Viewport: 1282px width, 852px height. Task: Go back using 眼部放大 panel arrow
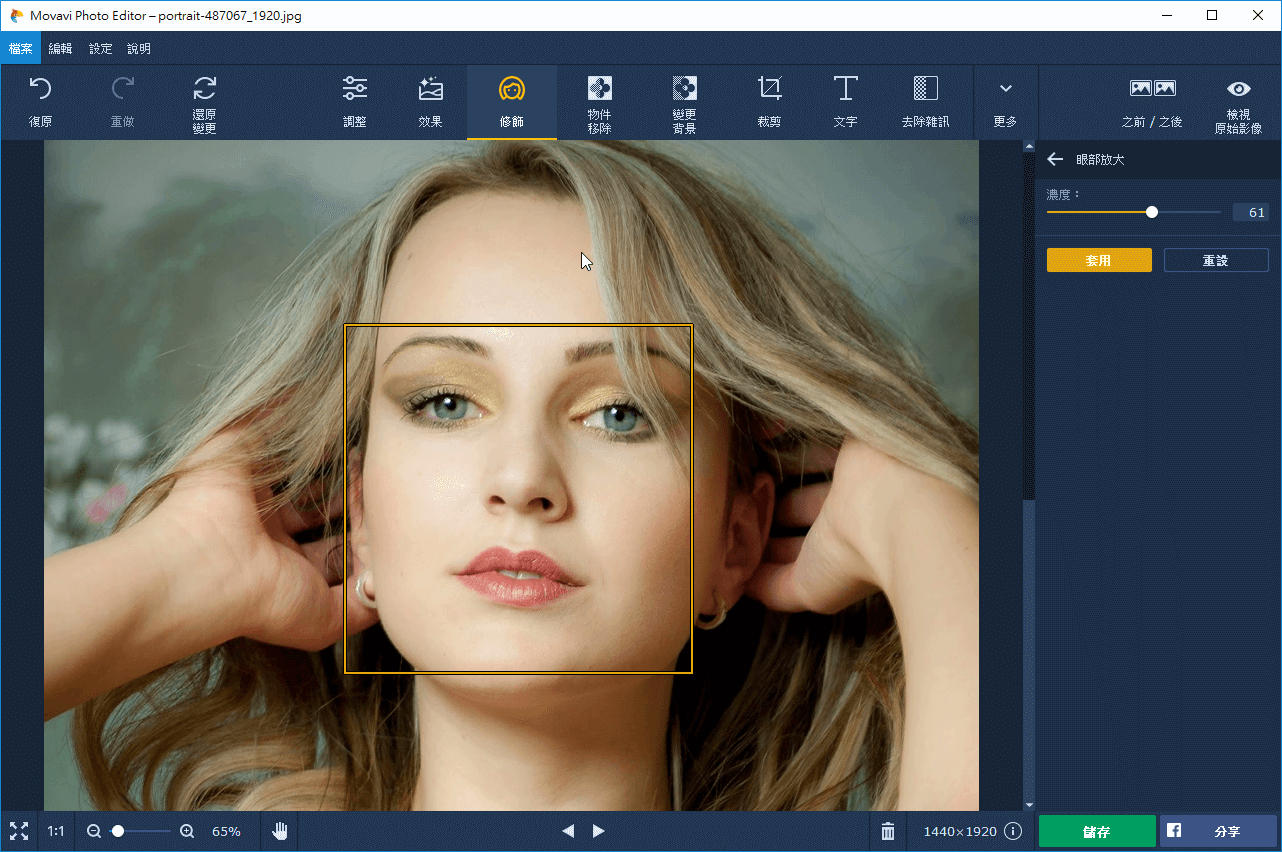coord(1054,160)
